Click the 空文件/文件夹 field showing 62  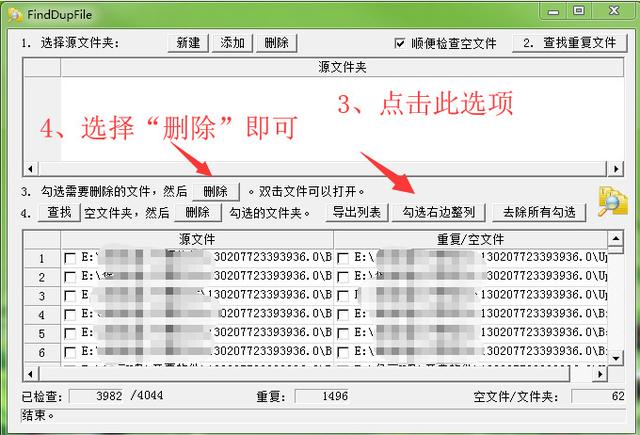(598, 396)
